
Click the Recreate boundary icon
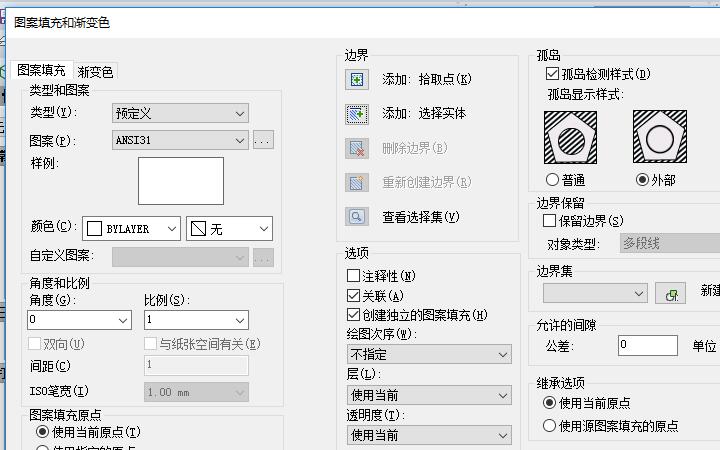(x=357, y=182)
